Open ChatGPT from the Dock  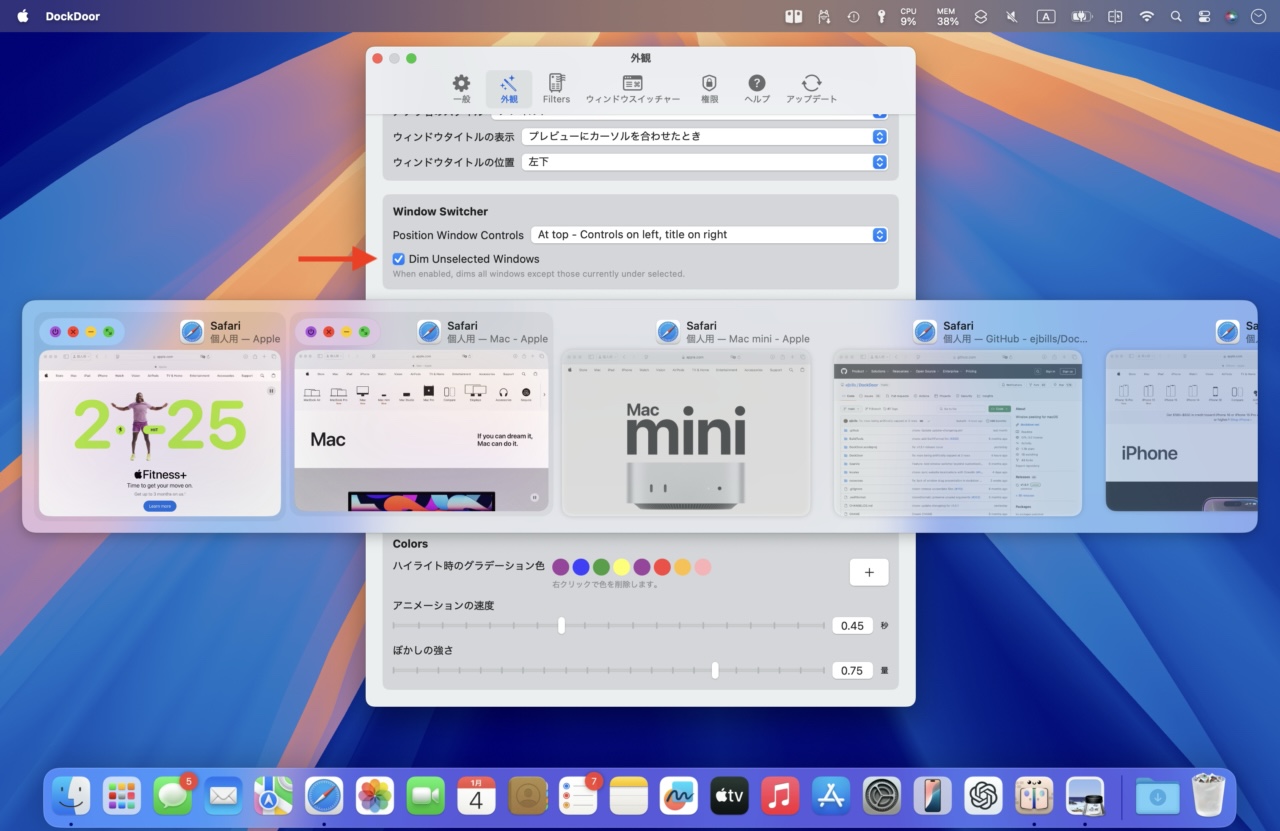(983, 796)
